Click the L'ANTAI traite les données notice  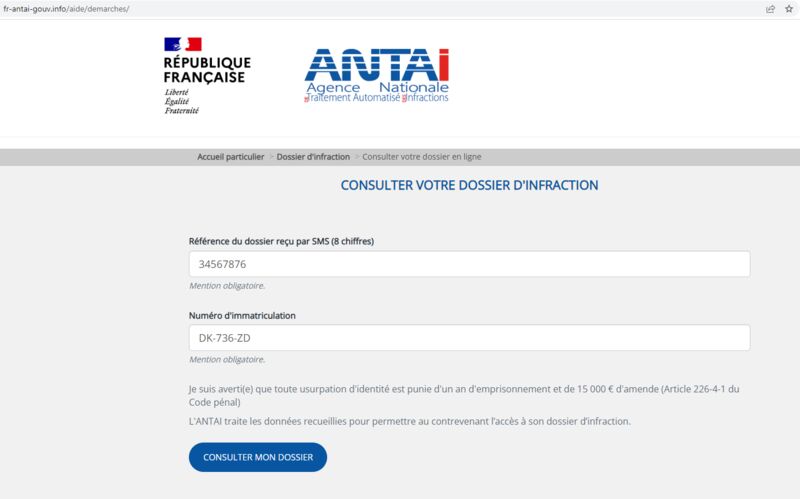(410, 421)
